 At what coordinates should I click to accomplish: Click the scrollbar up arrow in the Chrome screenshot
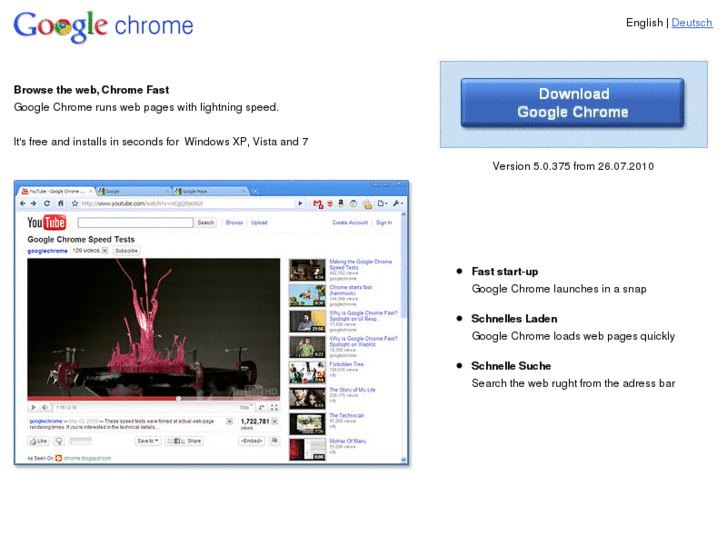pyautogui.click(x=403, y=215)
